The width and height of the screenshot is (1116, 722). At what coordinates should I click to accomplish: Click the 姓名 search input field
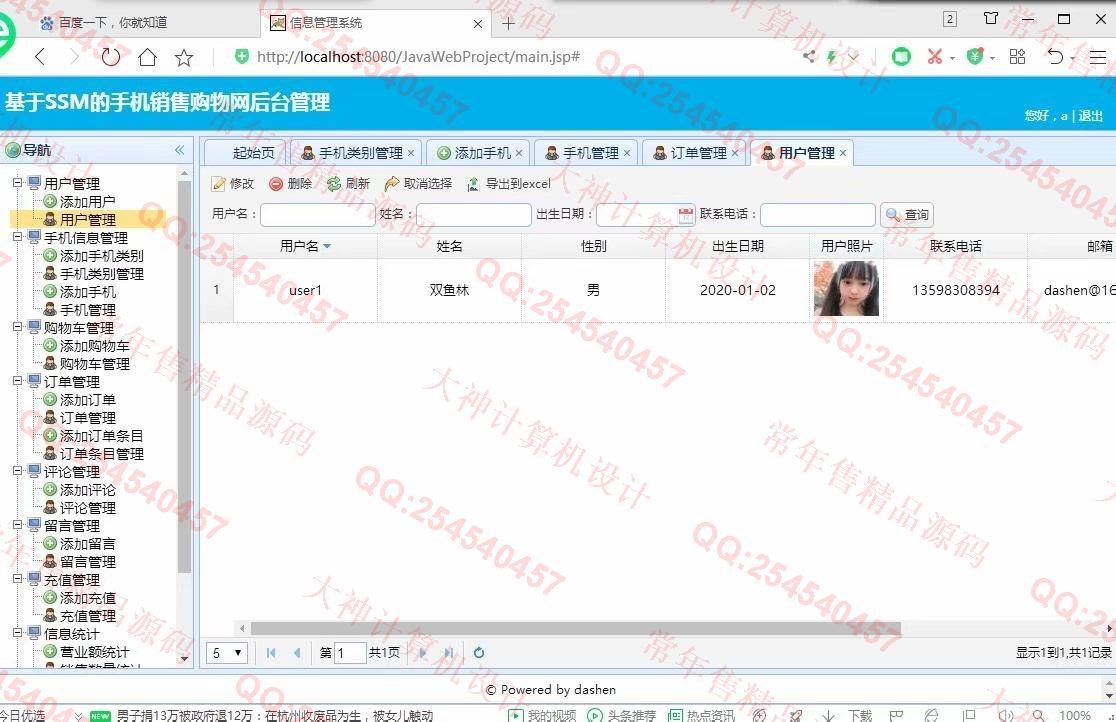[x=473, y=214]
